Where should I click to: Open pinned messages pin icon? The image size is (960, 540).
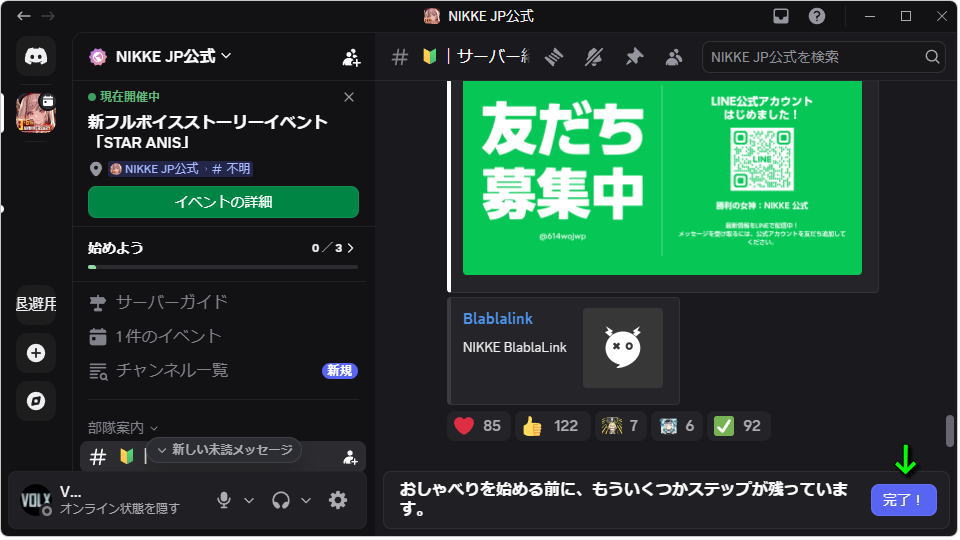click(x=634, y=57)
